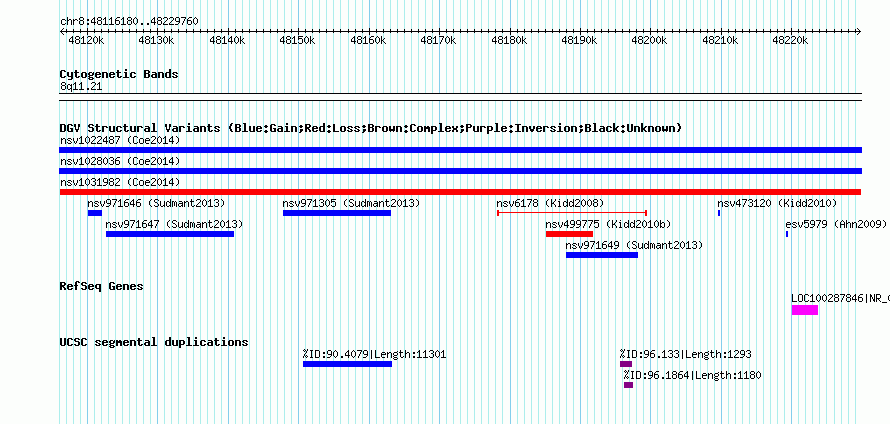890x424 pixels.
Task: Click the purple duplication bar with length 1293
Action: [x=625, y=364]
